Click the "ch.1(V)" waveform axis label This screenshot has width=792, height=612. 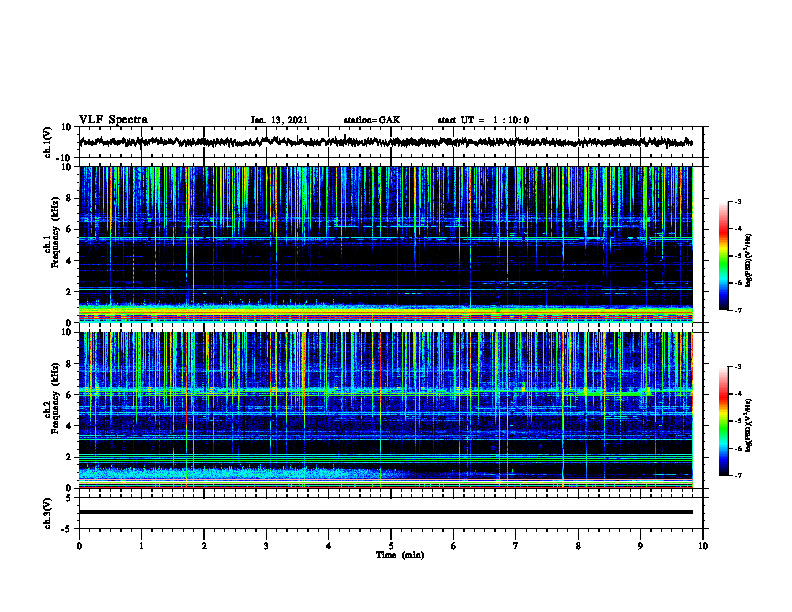tap(48, 142)
